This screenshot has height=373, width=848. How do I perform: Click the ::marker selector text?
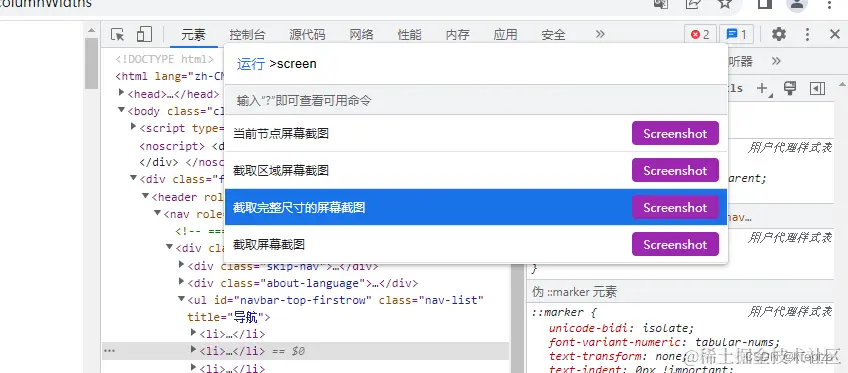point(557,312)
